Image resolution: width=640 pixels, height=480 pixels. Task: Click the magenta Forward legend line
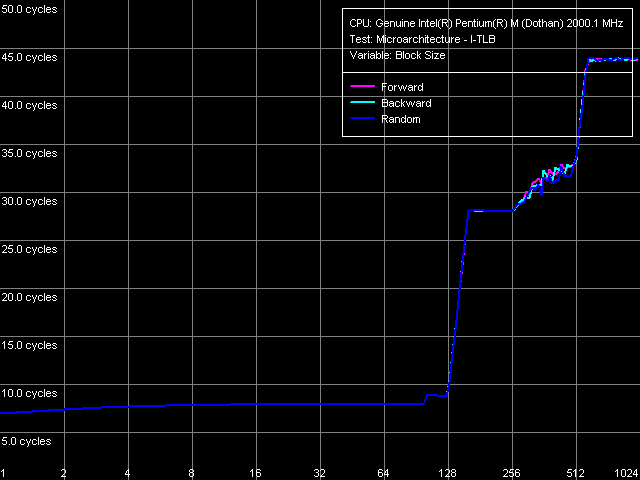click(362, 87)
